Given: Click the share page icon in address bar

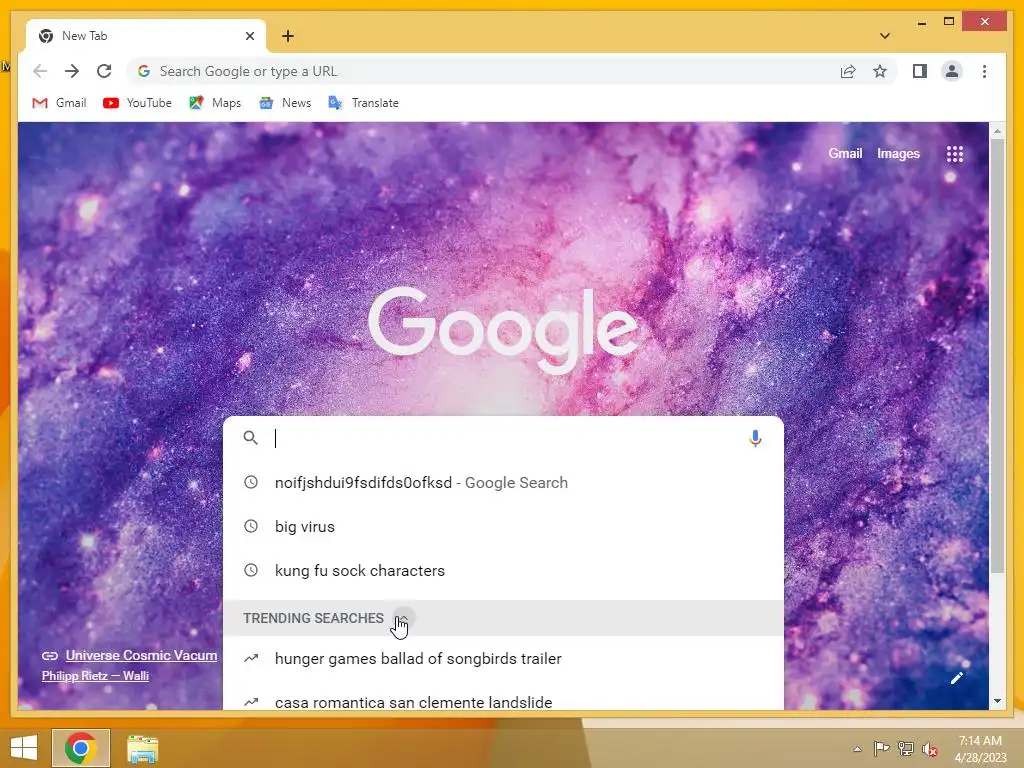Looking at the screenshot, I should click(848, 71).
